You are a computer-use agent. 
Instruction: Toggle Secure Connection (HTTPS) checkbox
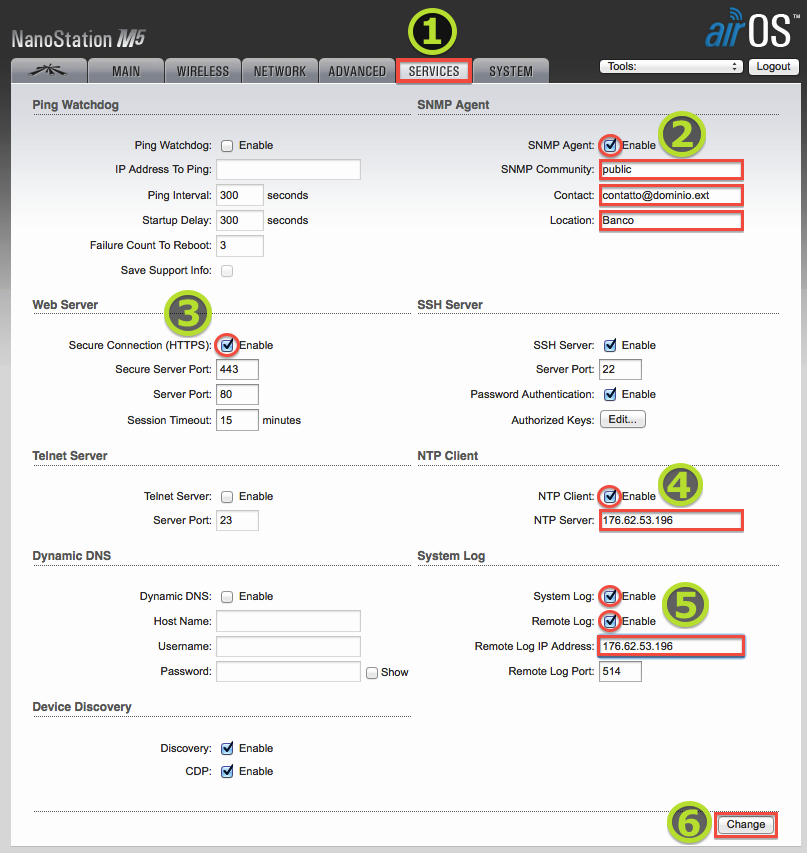coord(227,345)
